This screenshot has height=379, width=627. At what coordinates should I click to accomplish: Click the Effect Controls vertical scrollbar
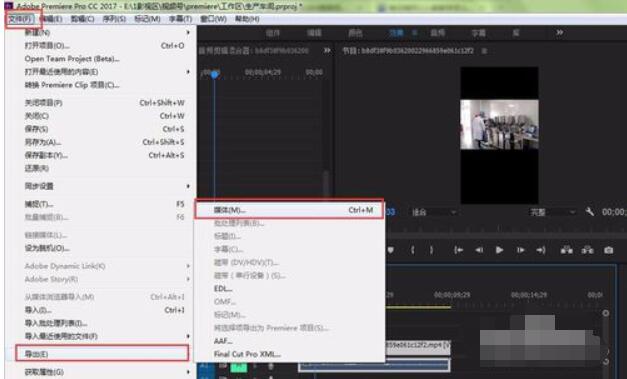[x=326, y=184]
